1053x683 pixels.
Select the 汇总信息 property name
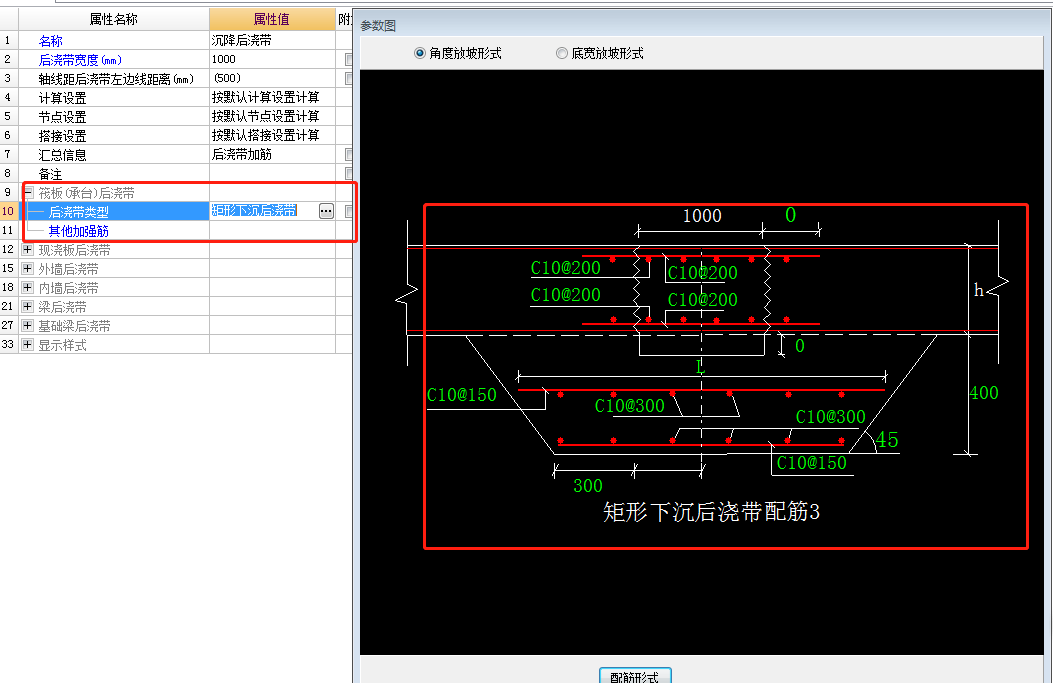point(62,155)
